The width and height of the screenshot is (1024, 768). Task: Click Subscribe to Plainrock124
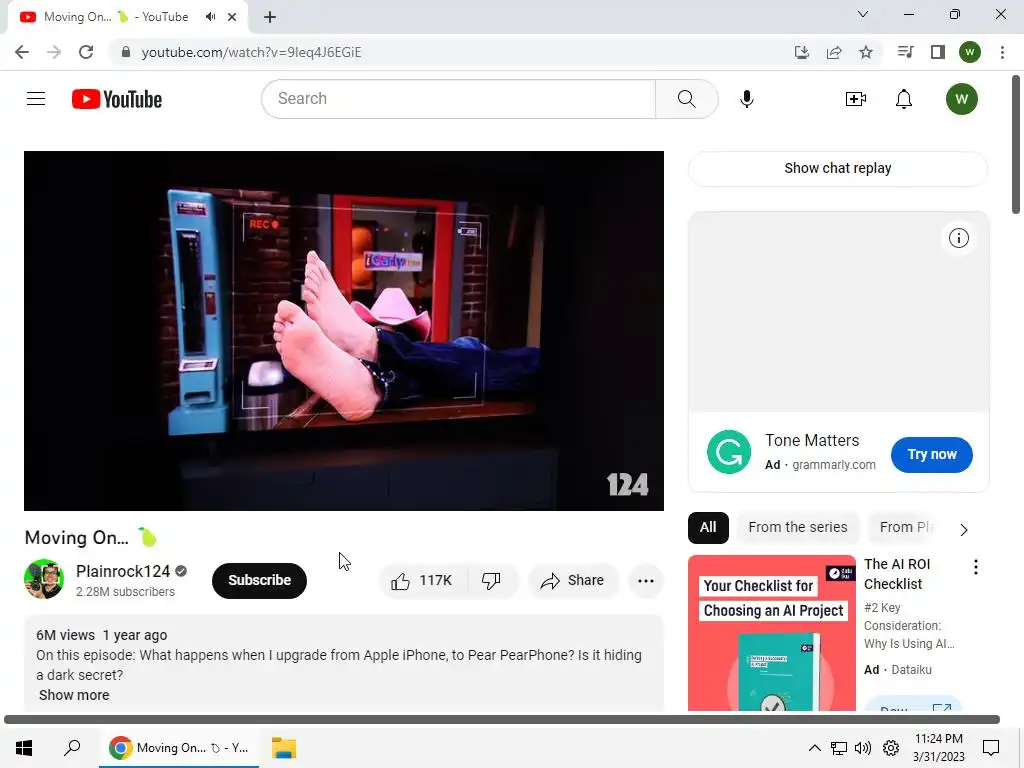pyautogui.click(x=259, y=581)
